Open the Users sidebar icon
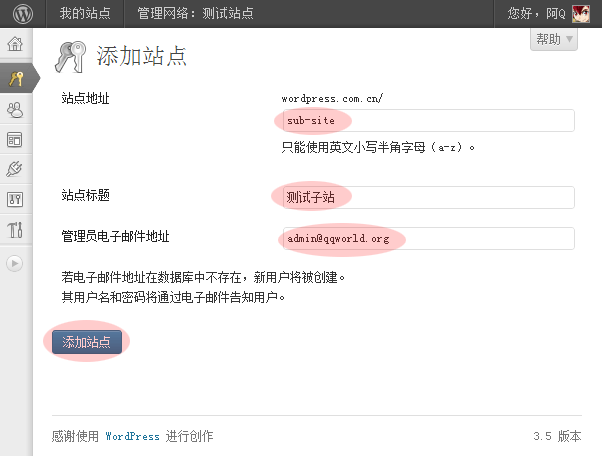Viewport: 602px width, 456px height. (x=15, y=110)
